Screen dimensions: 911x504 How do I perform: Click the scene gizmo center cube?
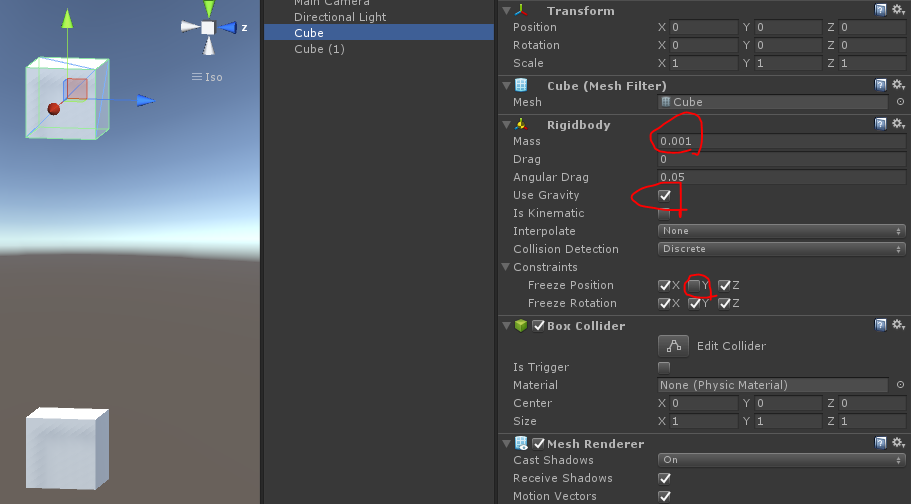click(208, 27)
